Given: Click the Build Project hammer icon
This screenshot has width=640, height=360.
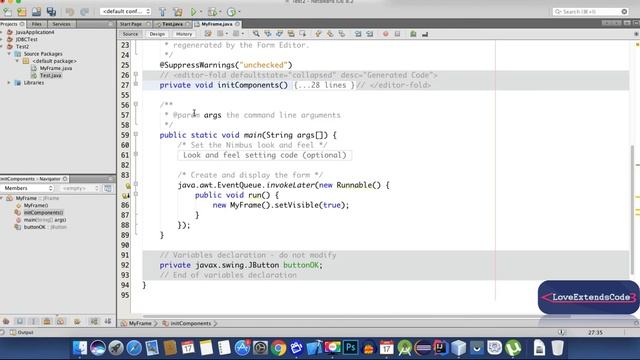Looking at the screenshot, I should pyautogui.click(x=162, y=12).
